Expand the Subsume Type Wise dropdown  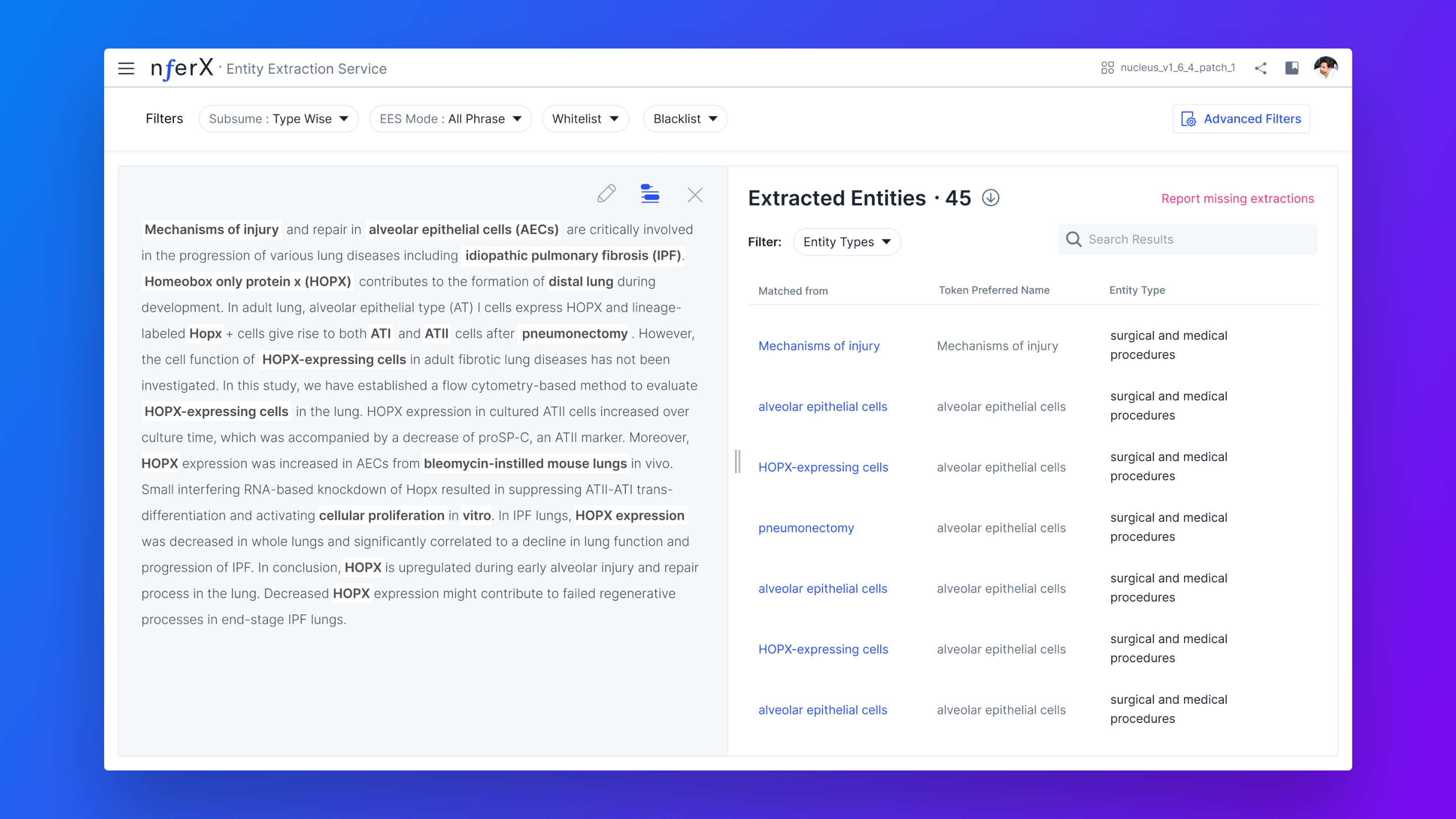point(279,119)
